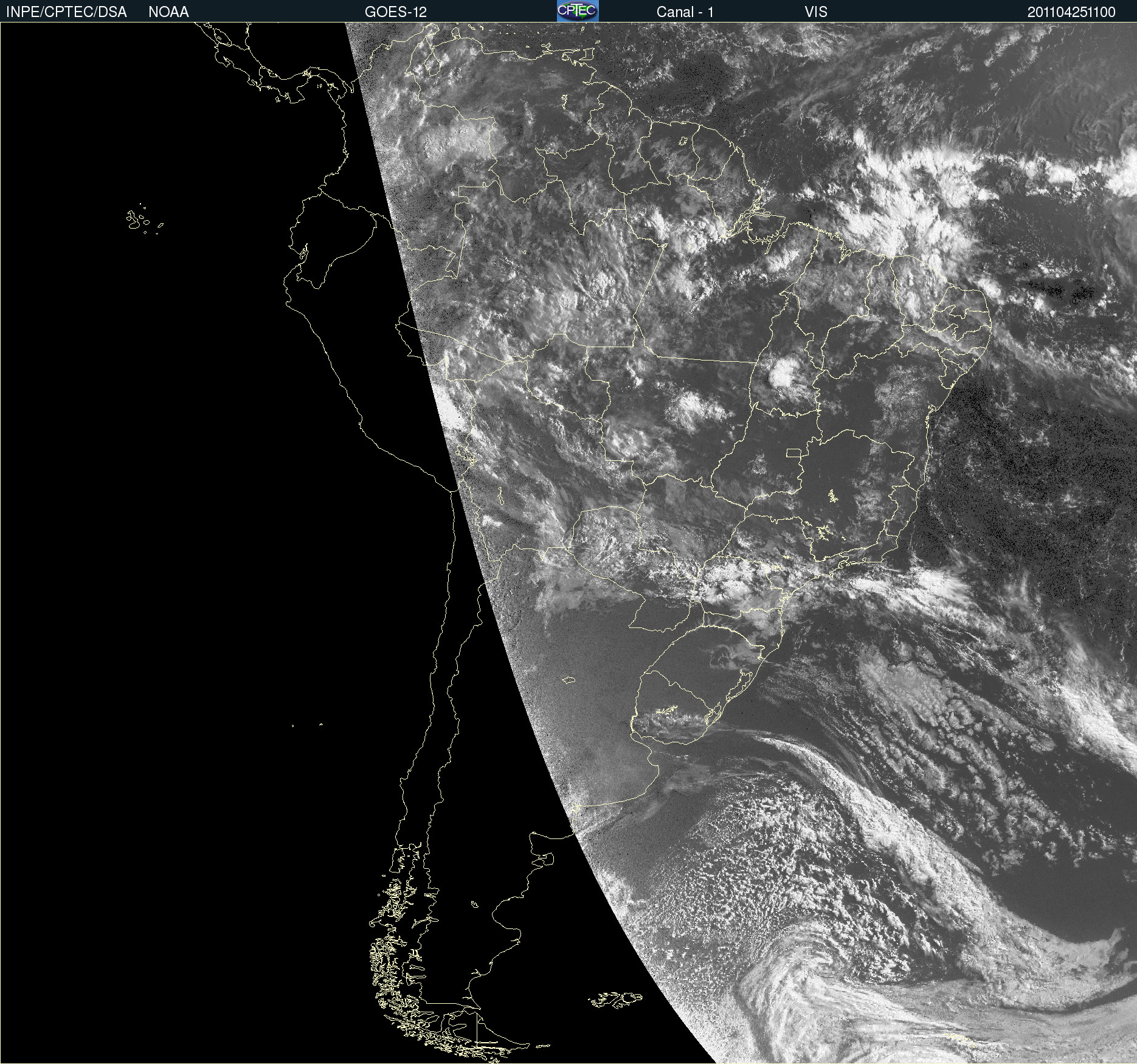Screen dimensions: 1137x1064
Task: Click the CPTEC logo in the header
Action: [x=578, y=11]
